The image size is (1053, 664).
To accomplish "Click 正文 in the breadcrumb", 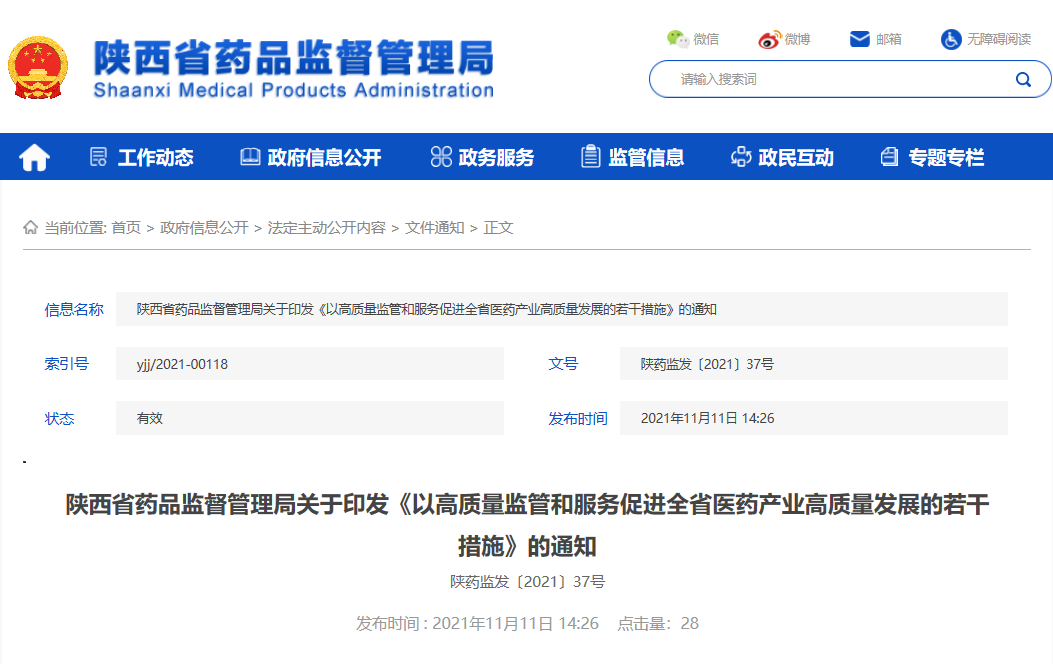I will 498,228.
